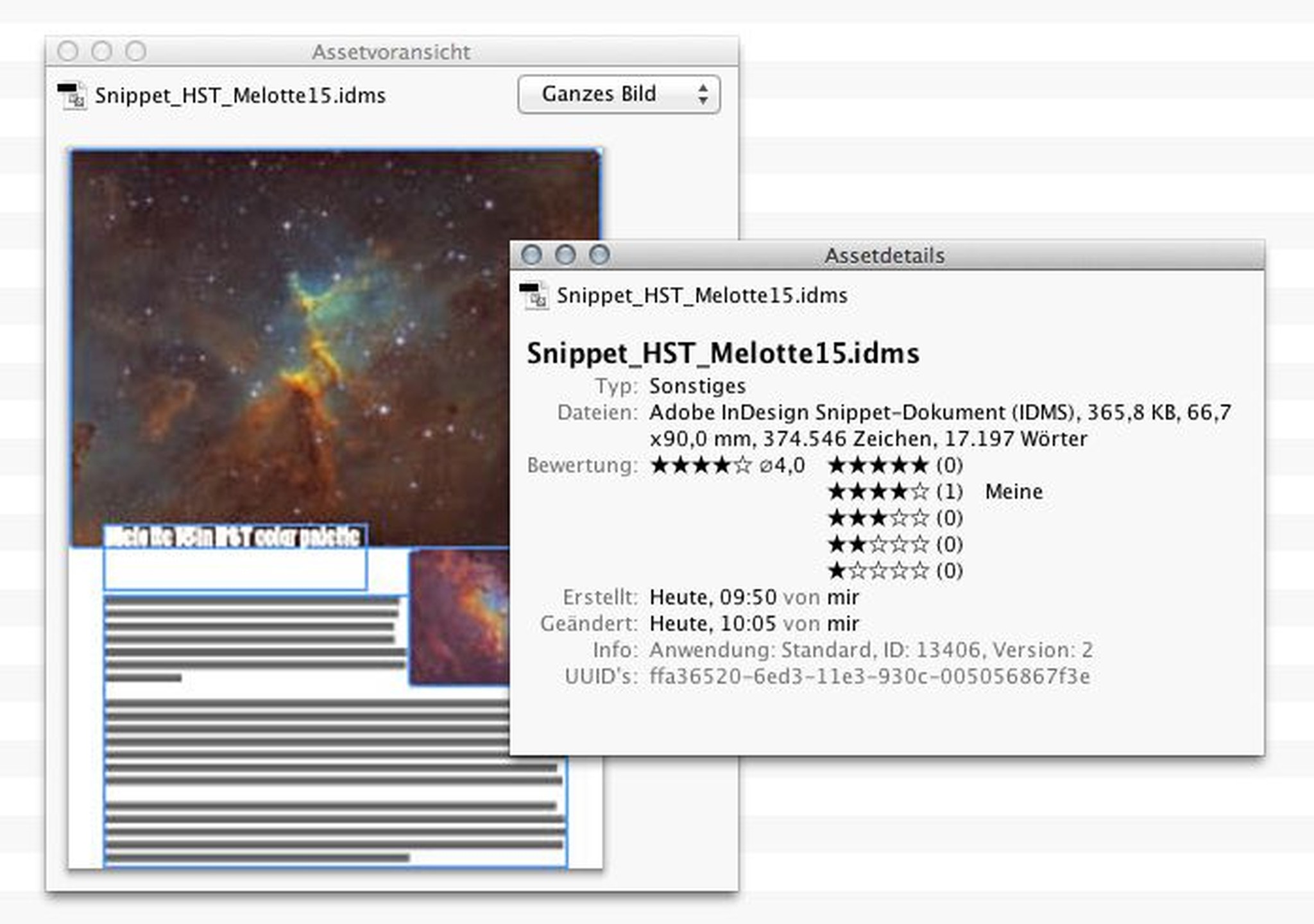Open the zoom level stepper arrows next to Ganzes Bild
The width and height of the screenshot is (1314, 924).
click(703, 94)
